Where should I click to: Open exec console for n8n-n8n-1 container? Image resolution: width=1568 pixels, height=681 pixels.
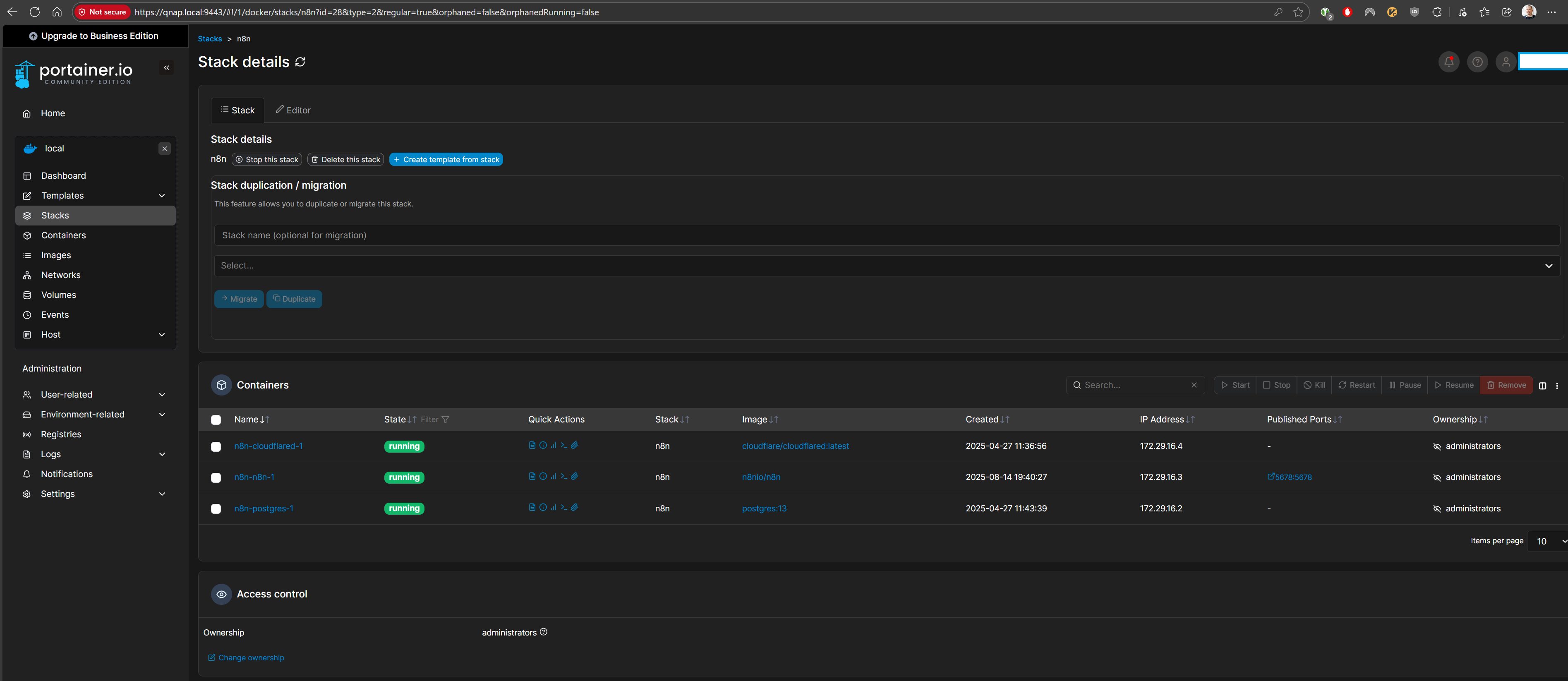(564, 477)
